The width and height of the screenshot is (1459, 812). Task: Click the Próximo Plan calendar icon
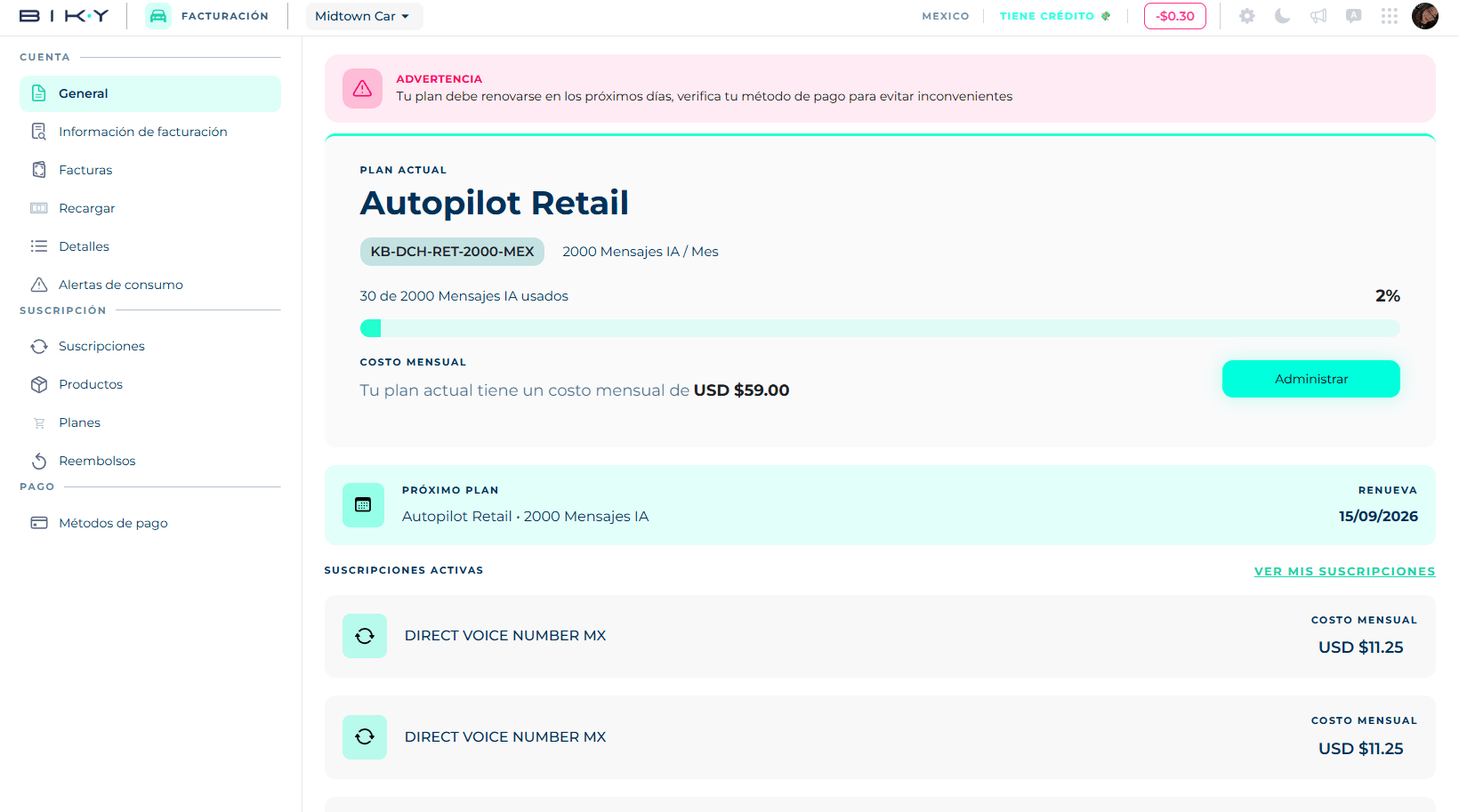click(363, 505)
